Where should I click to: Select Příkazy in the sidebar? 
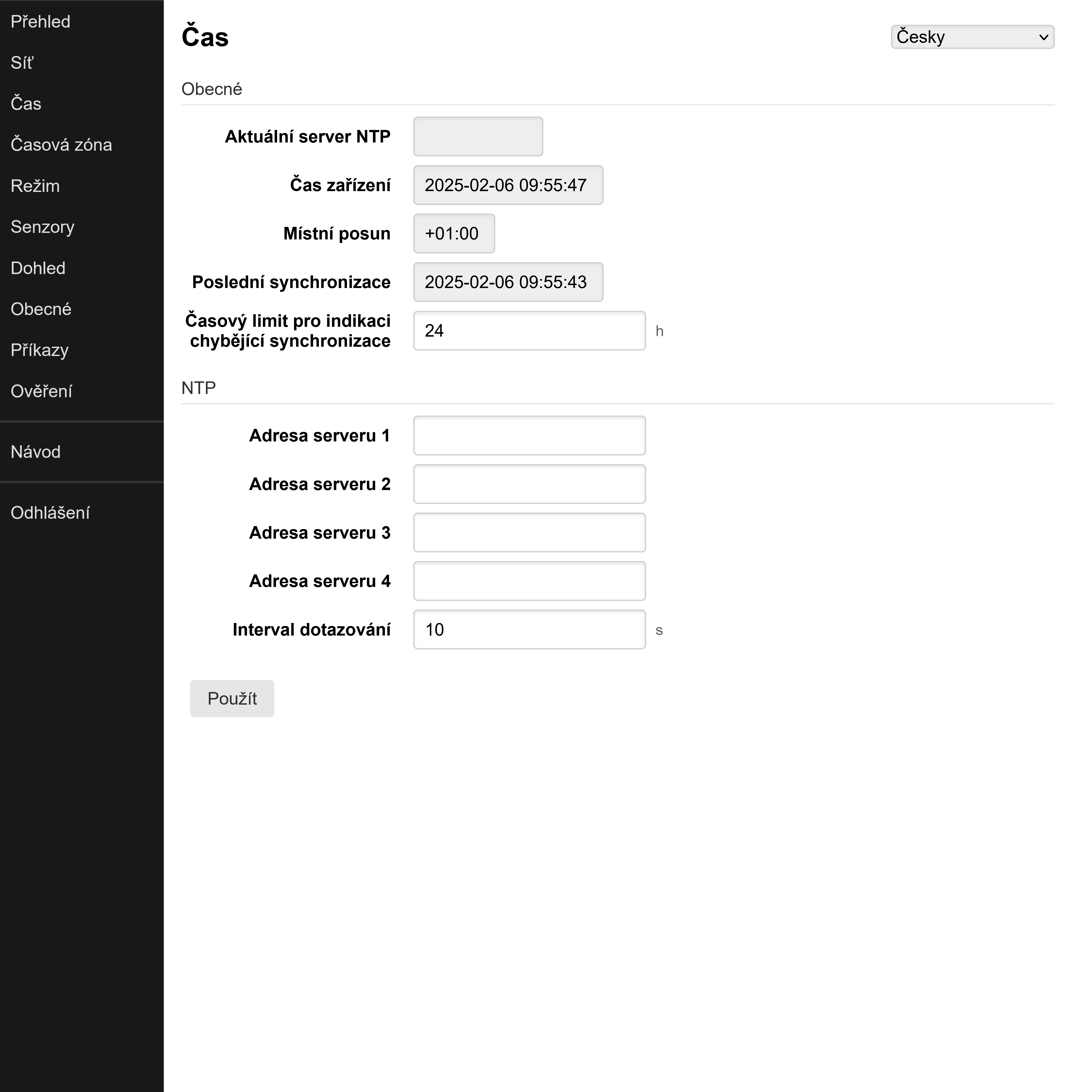pos(39,350)
